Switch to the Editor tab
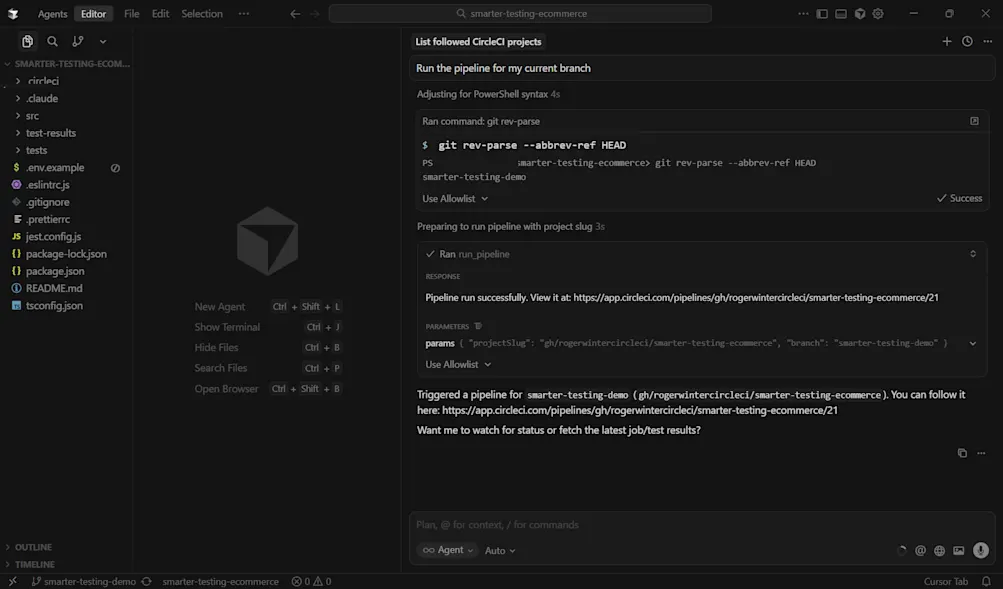The width and height of the screenshot is (1003, 589). click(93, 13)
